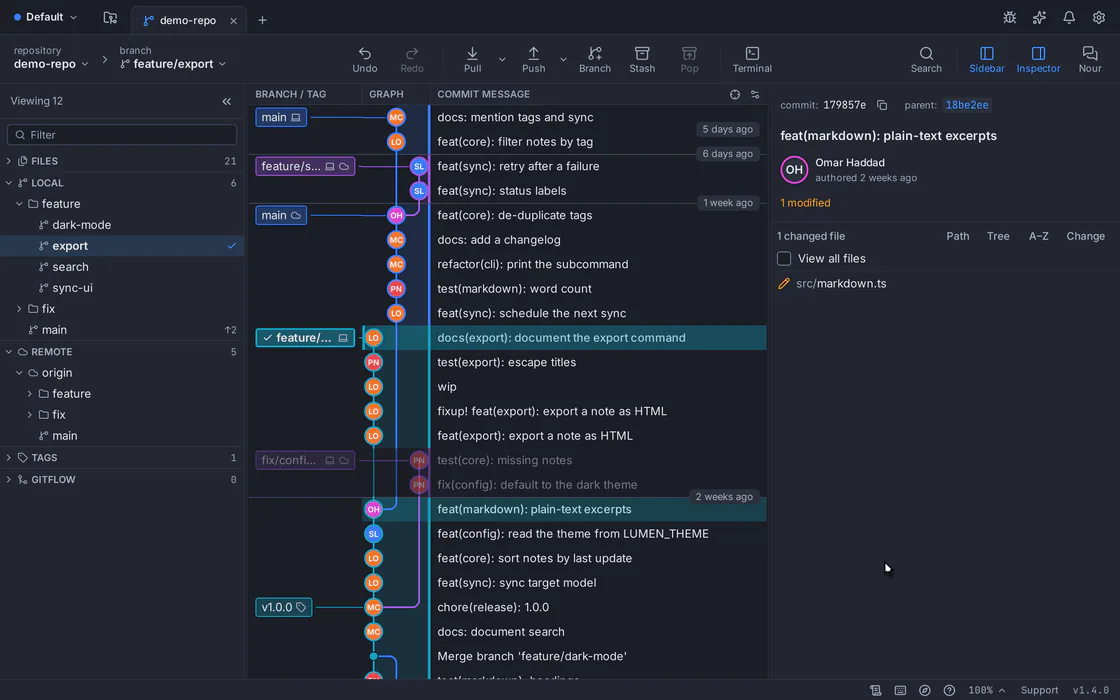The width and height of the screenshot is (1120, 700).
Task: Close the demo-repo tab
Action: click(233, 21)
